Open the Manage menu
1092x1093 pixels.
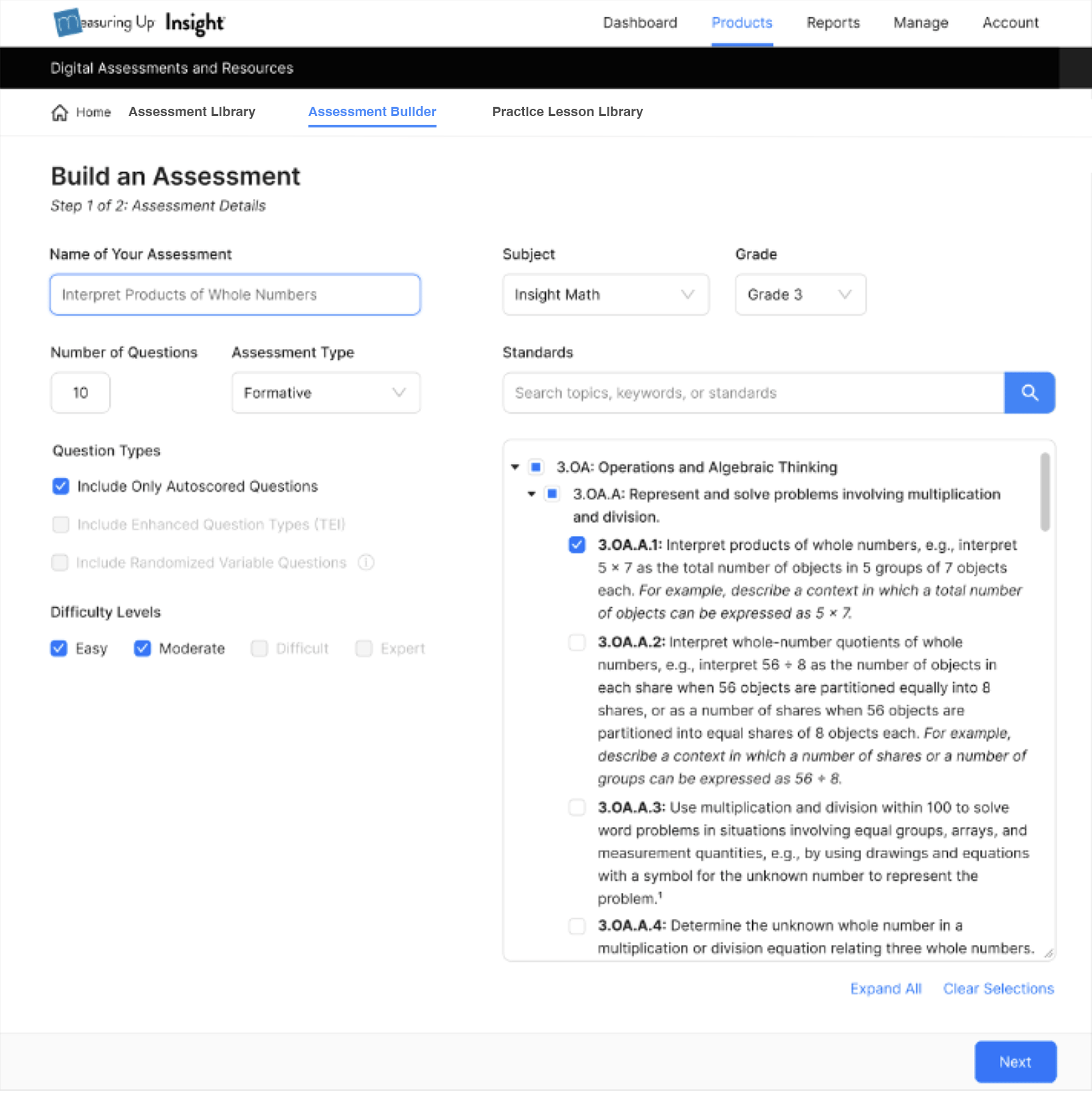920,23
